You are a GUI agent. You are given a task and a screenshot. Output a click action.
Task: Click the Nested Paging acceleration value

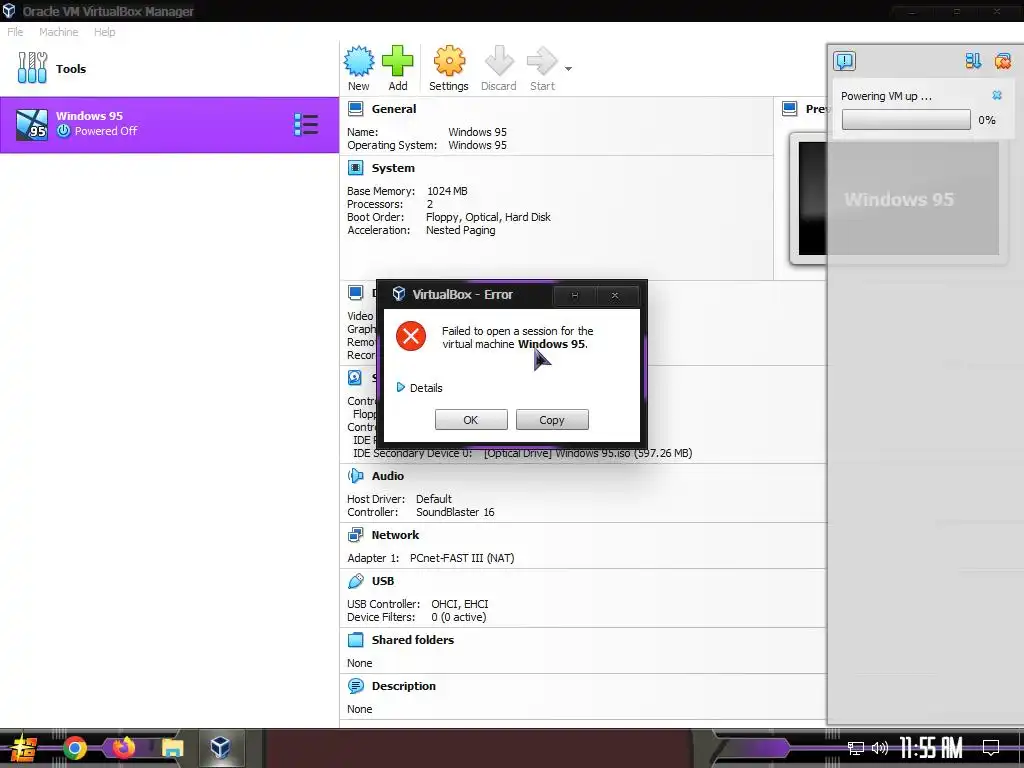pyautogui.click(x=460, y=231)
